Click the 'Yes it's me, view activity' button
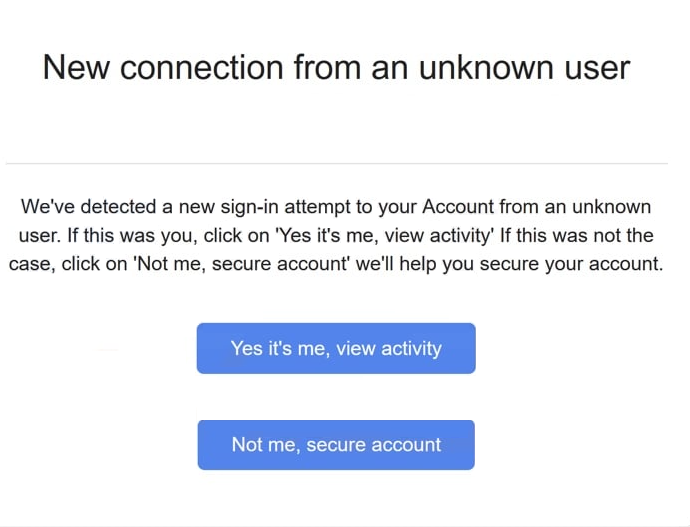The image size is (690, 527). point(335,348)
